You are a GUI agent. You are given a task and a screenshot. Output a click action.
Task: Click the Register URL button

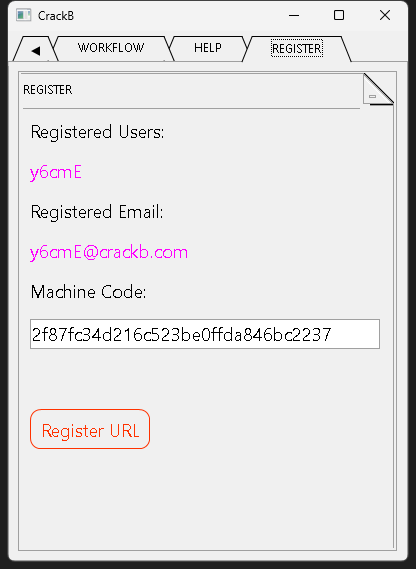click(90, 429)
